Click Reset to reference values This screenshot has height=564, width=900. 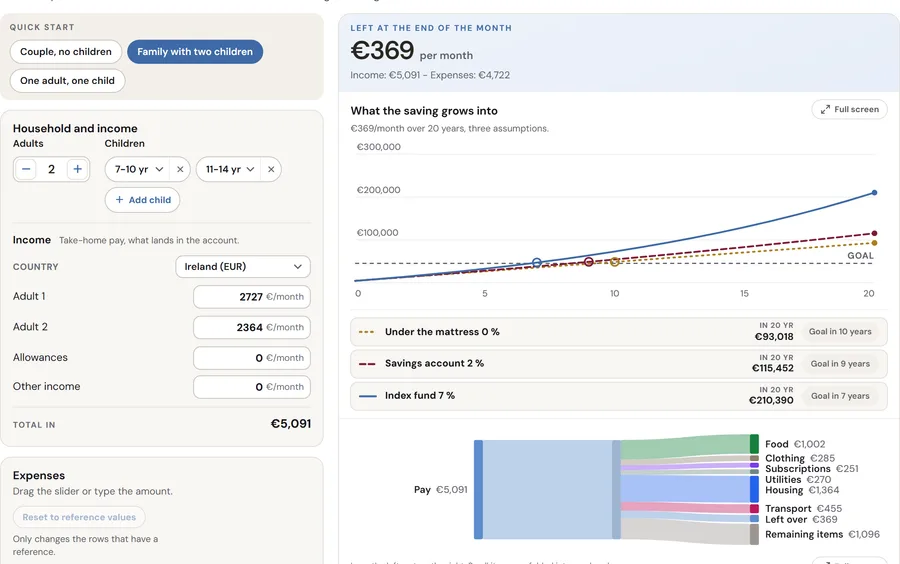pyautogui.click(x=79, y=517)
